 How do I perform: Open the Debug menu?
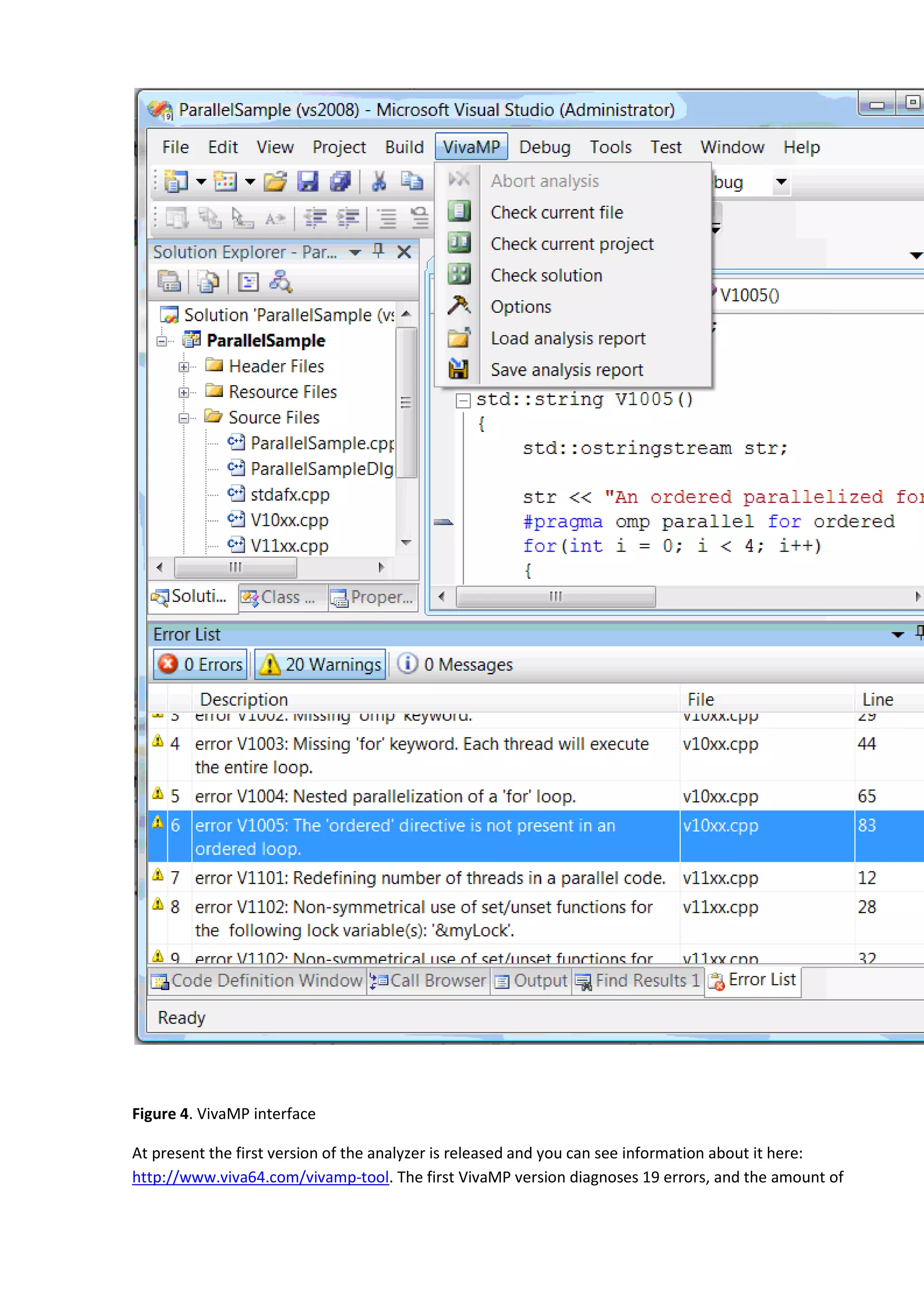tap(544, 147)
